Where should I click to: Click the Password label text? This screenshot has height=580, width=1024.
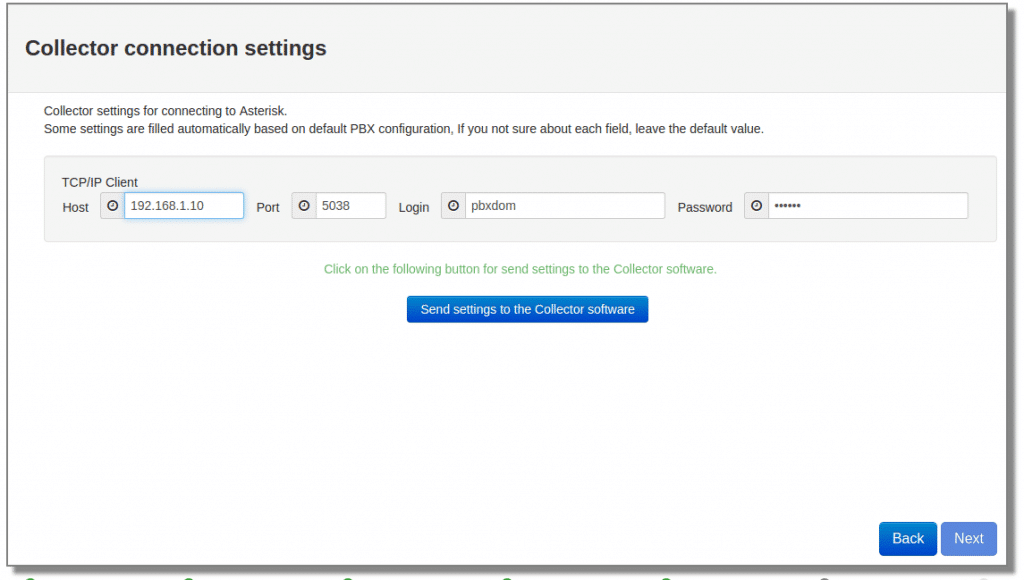(x=705, y=208)
